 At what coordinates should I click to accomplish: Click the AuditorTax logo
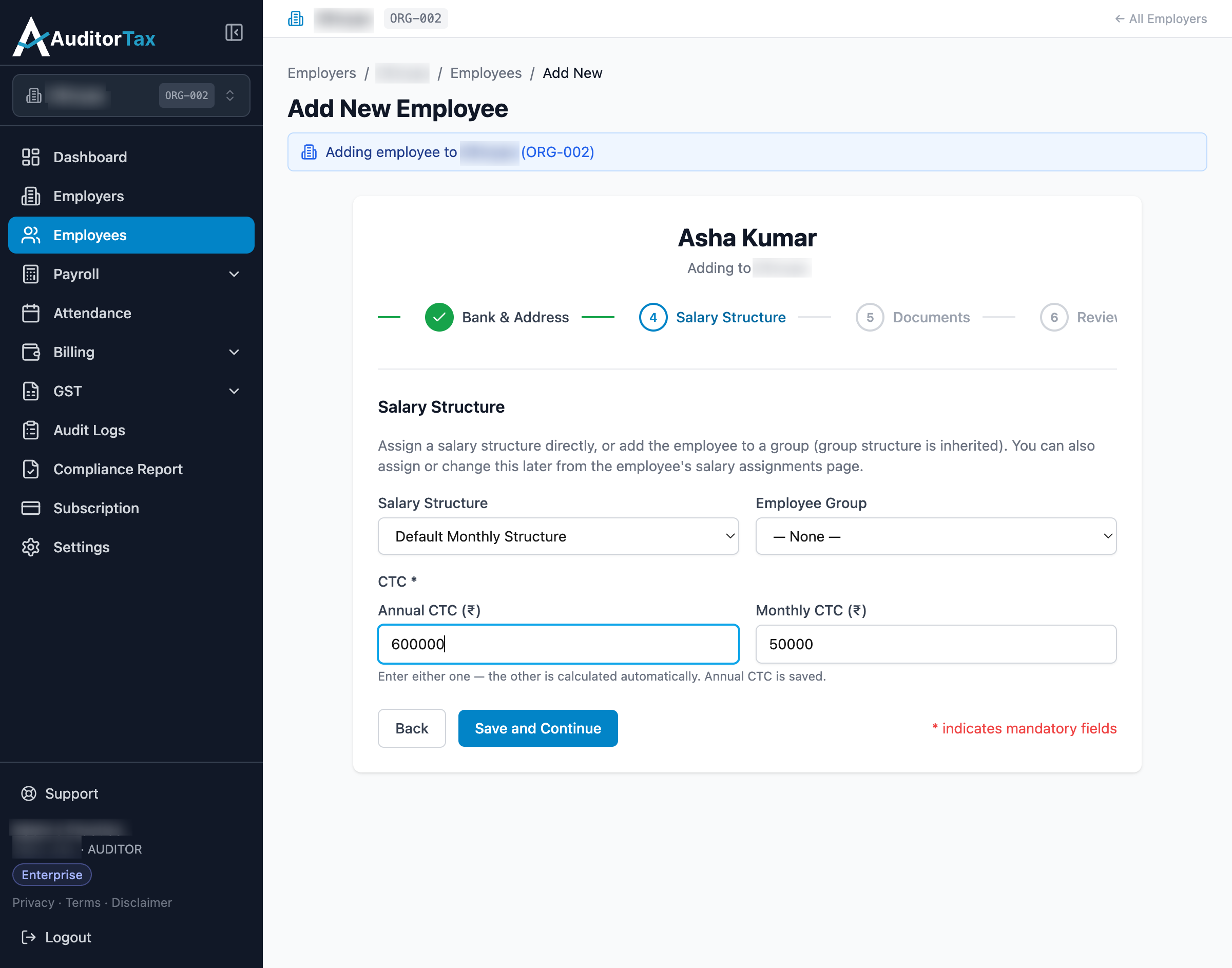click(84, 37)
